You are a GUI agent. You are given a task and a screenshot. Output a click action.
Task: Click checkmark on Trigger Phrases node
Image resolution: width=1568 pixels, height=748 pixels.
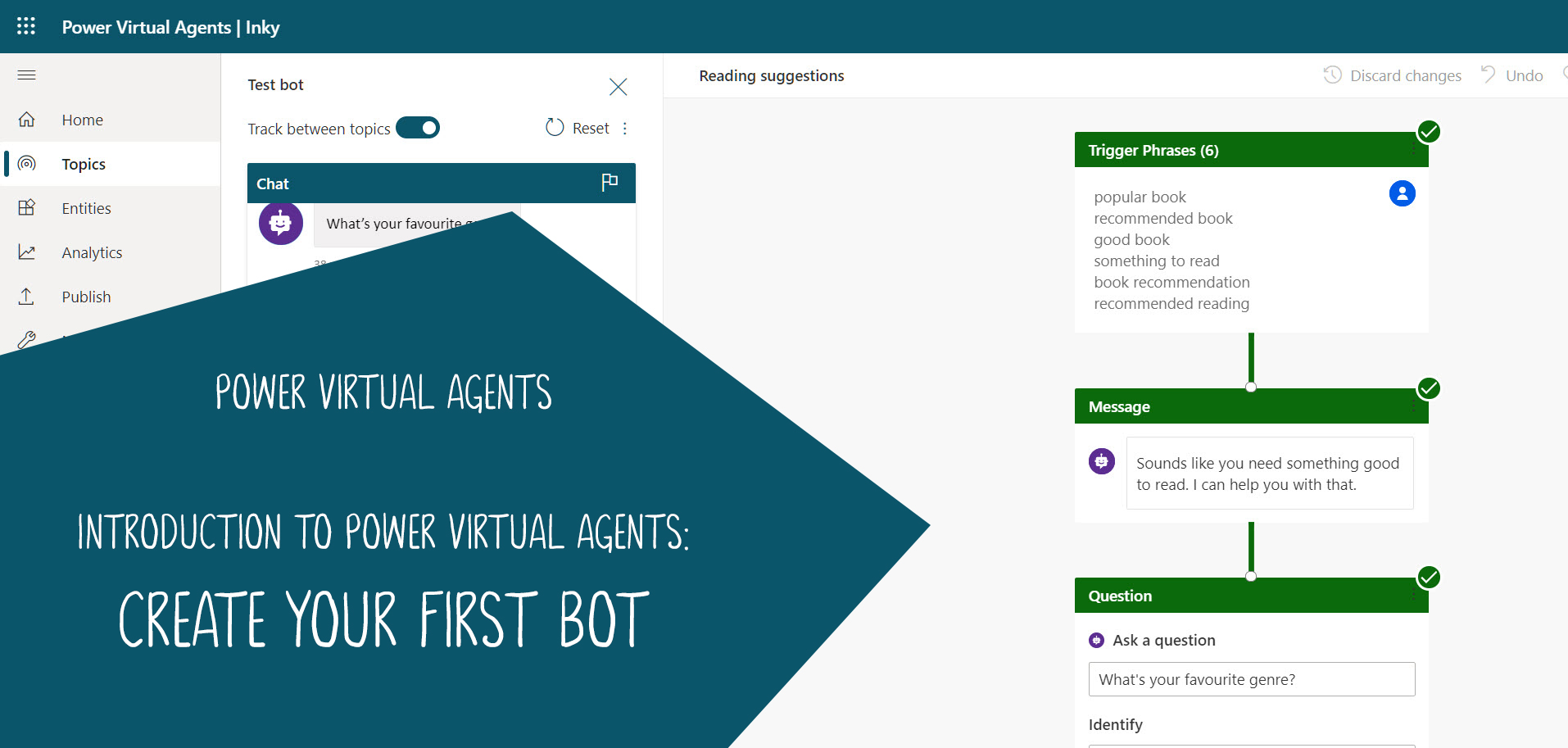1429,132
